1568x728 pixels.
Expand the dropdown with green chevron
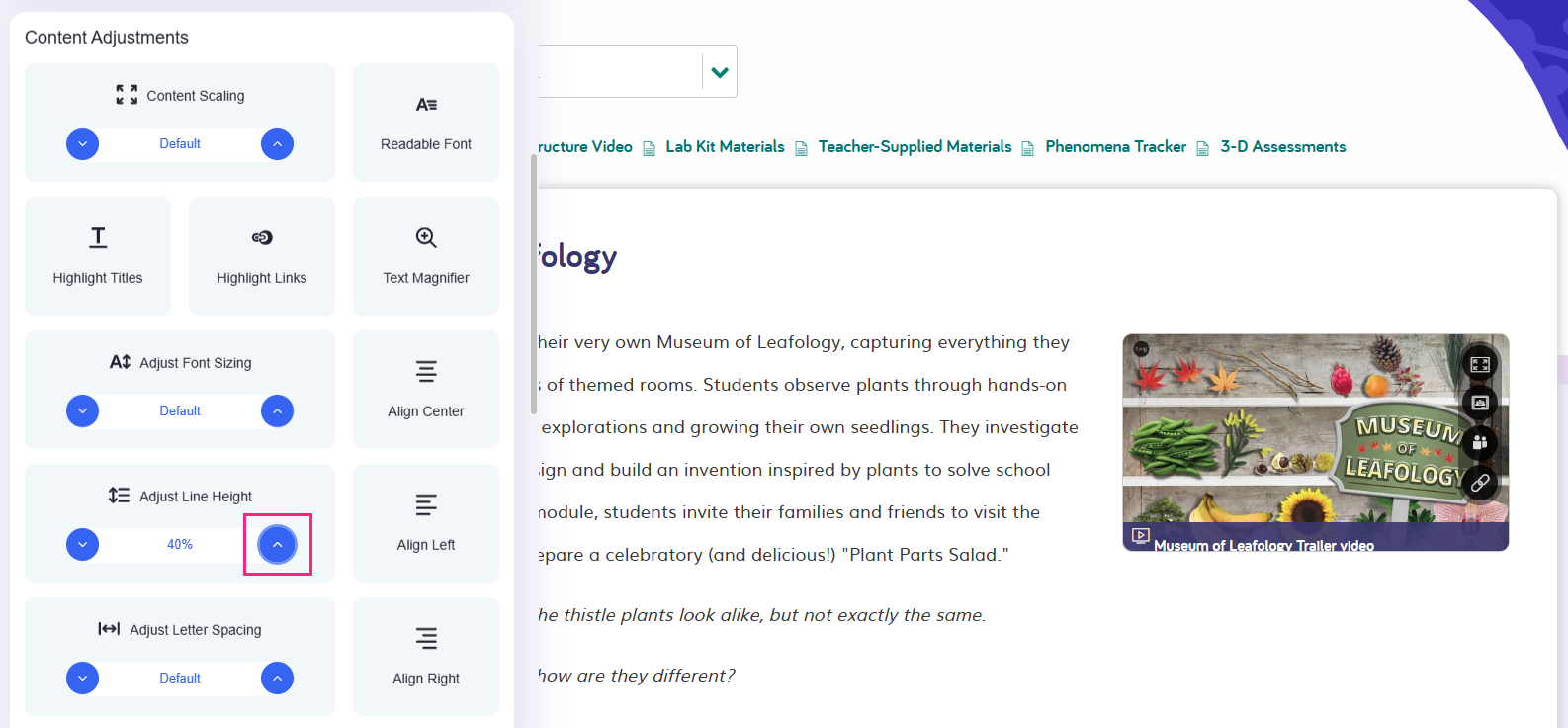click(720, 71)
